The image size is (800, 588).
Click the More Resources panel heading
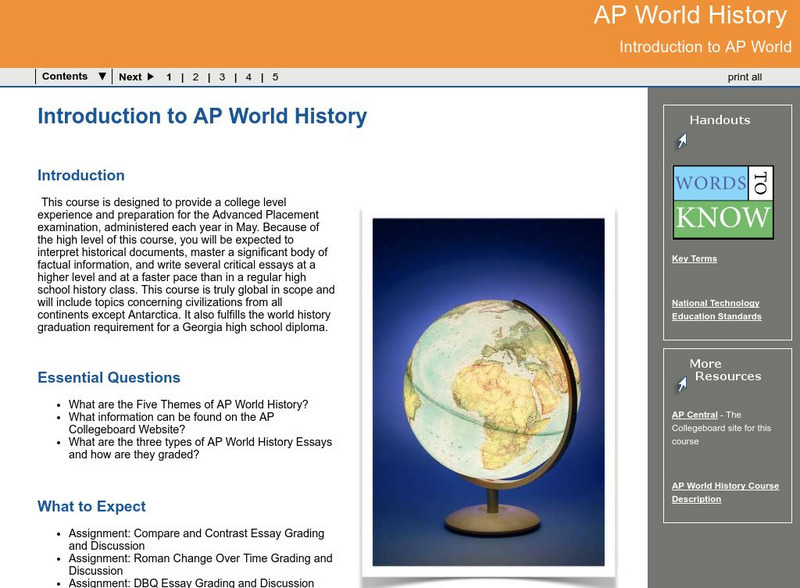[x=725, y=370]
